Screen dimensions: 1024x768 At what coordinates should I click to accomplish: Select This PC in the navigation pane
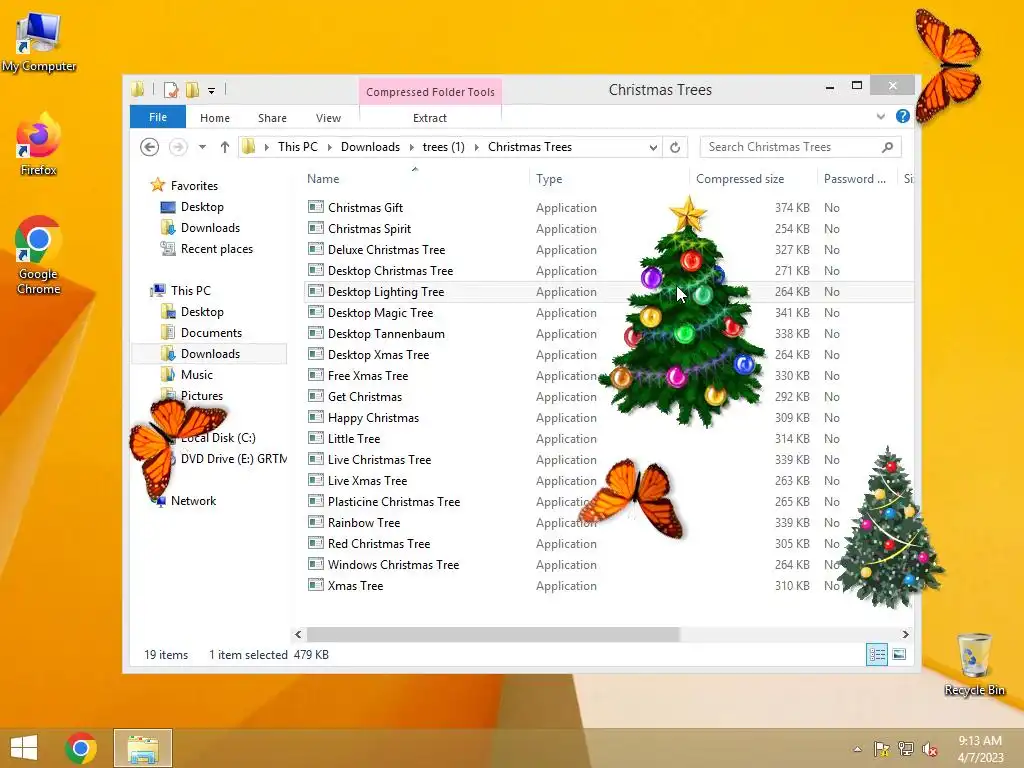191,291
